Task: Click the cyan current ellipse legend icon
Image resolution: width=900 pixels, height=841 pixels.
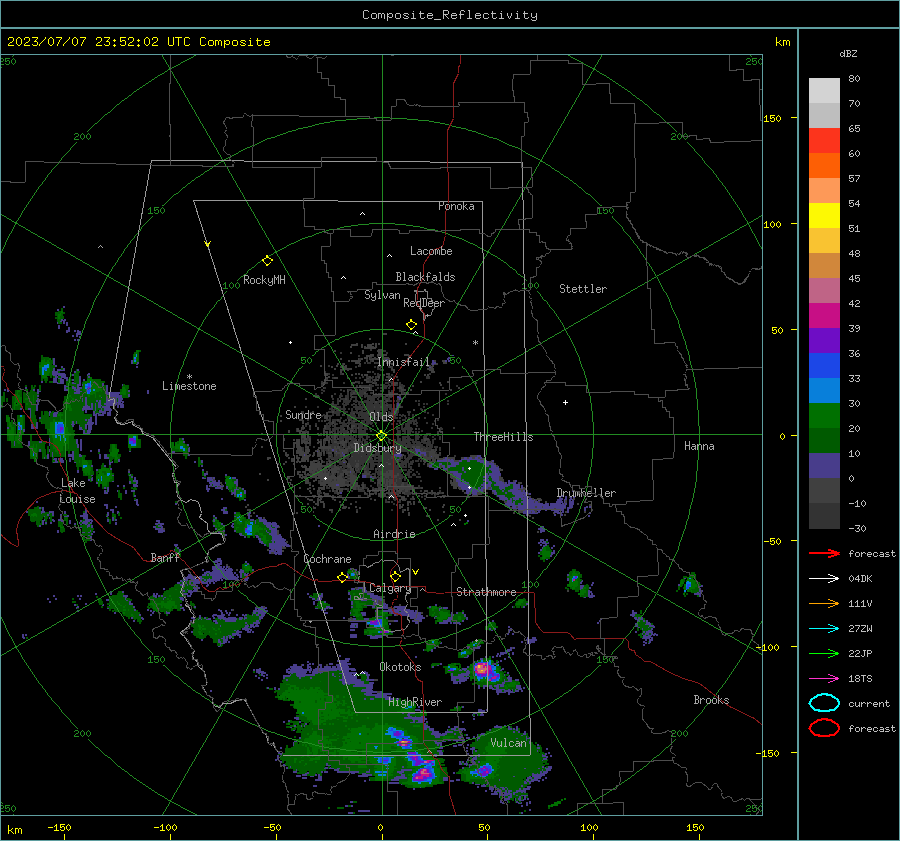Action: tap(824, 703)
